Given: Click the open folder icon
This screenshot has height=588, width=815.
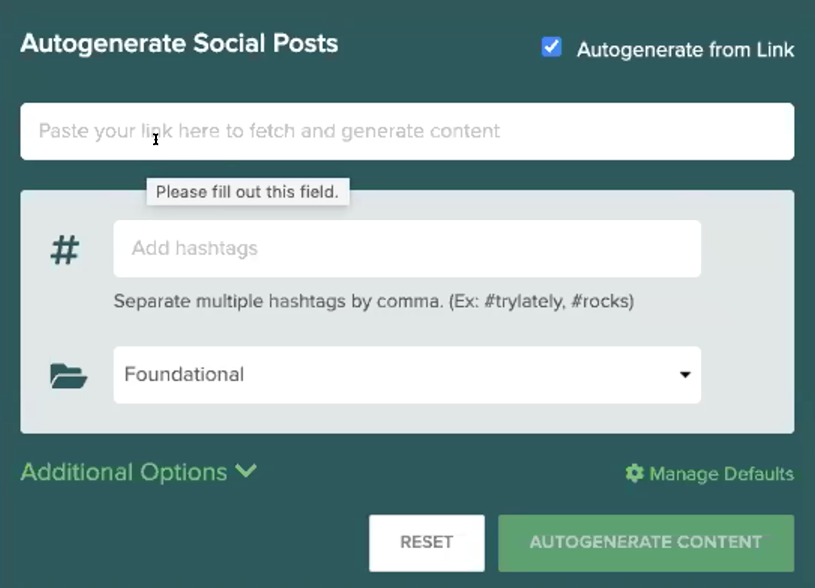Looking at the screenshot, I should pos(68,376).
